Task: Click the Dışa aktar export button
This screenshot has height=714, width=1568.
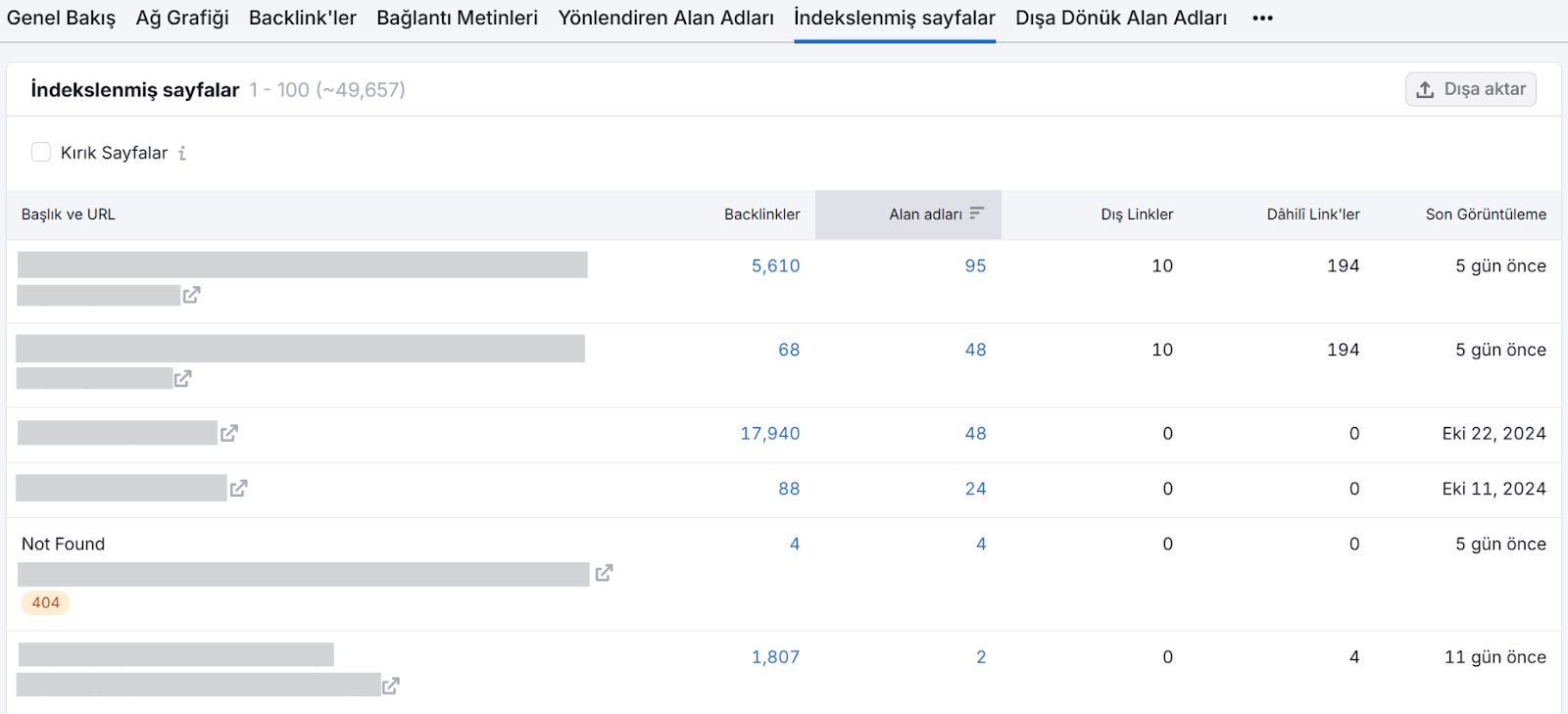Action: pyautogui.click(x=1471, y=89)
